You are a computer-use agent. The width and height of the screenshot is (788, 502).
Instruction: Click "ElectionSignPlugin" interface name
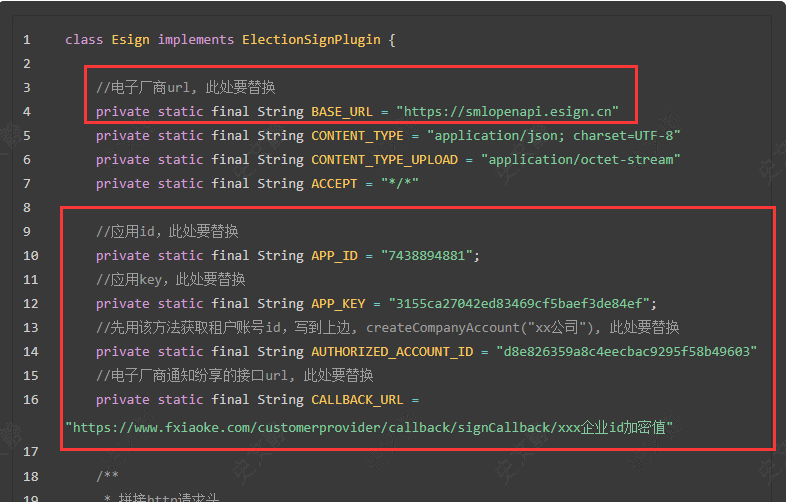[x=311, y=40]
